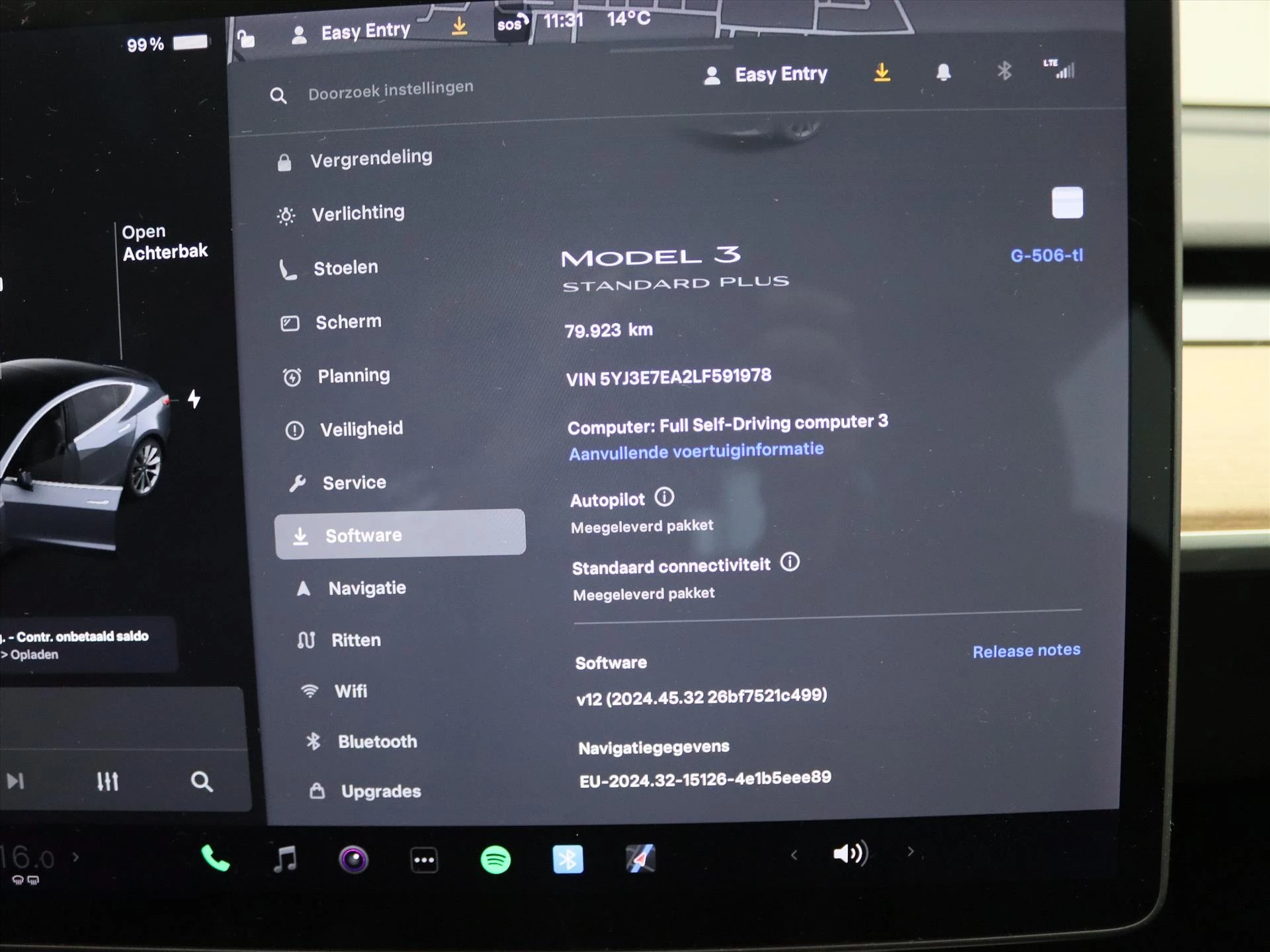The width and height of the screenshot is (1270, 952).
Task: Tap the speaker volume icon
Action: tap(850, 853)
